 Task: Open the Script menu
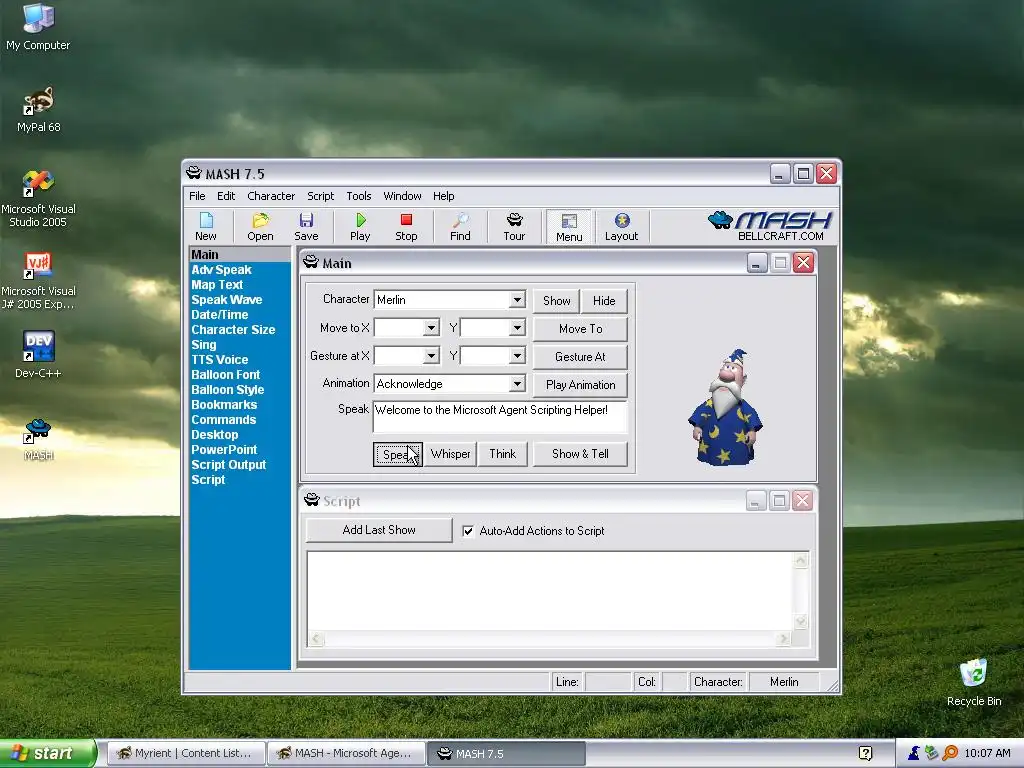[x=321, y=196]
